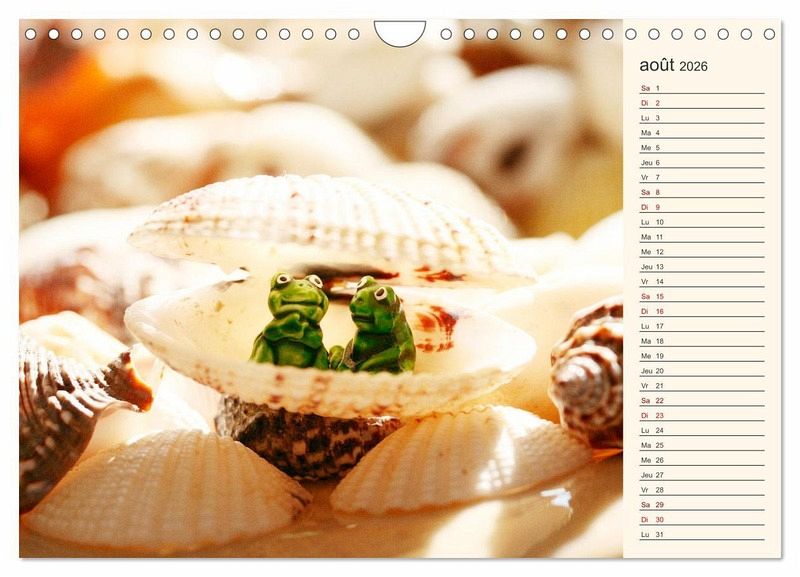Click the Di 23 calendar entry
Screen dimensions: 800x577
(x=701, y=415)
